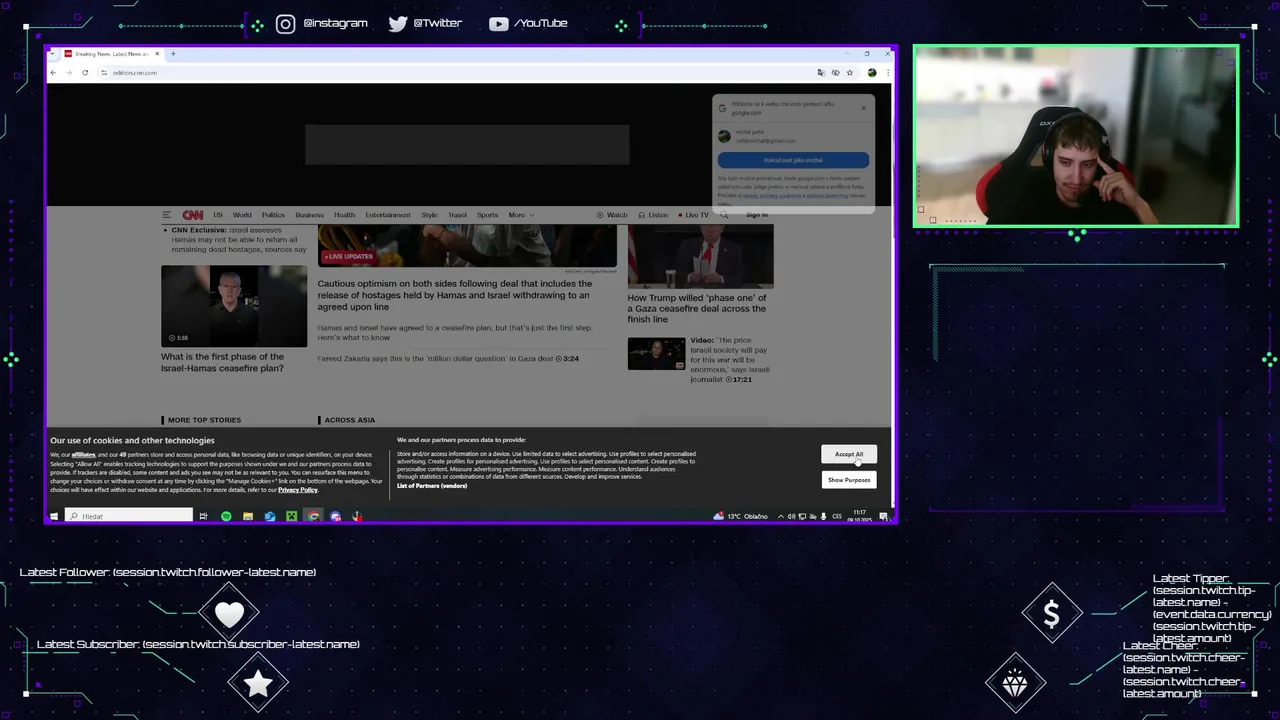1280x720 pixels.
Task: Click the browser address bar showing edition.cnn.com
Action: pos(460,72)
